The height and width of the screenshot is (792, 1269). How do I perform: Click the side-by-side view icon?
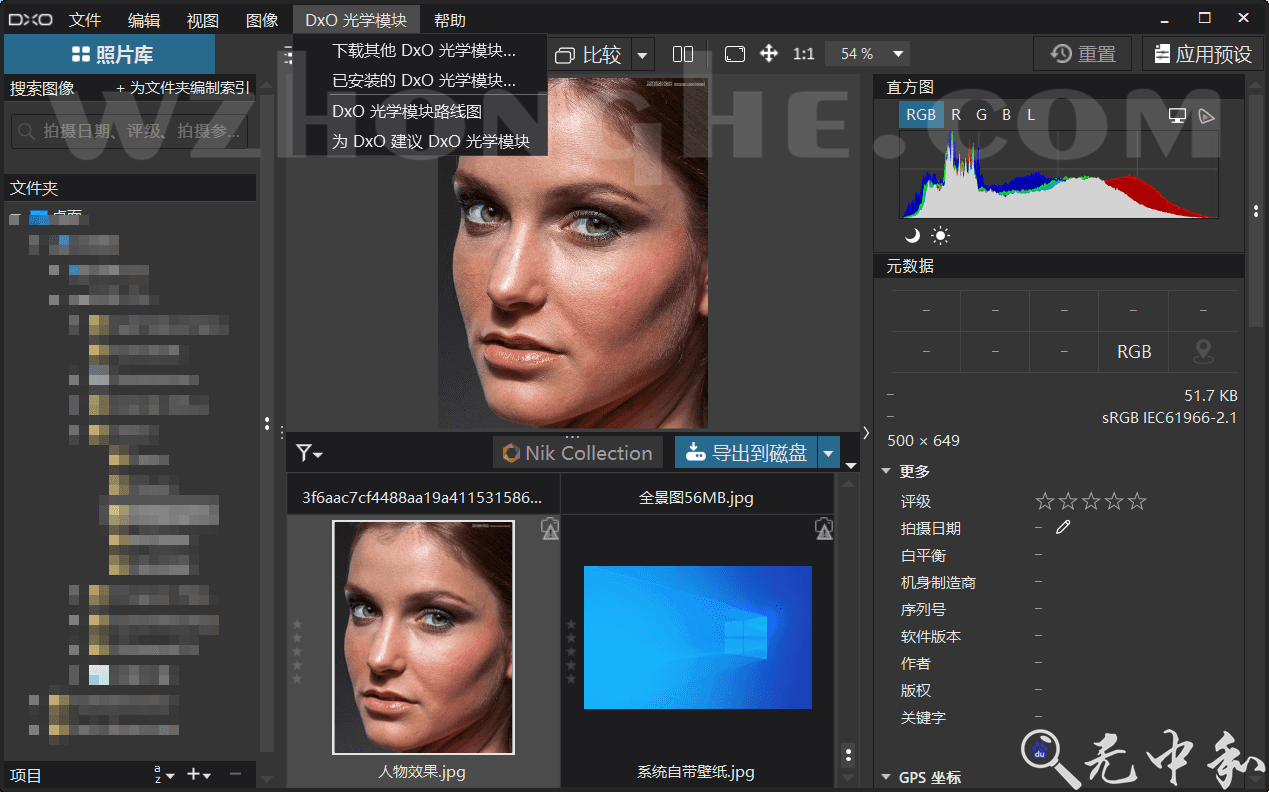(x=683, y=54)
